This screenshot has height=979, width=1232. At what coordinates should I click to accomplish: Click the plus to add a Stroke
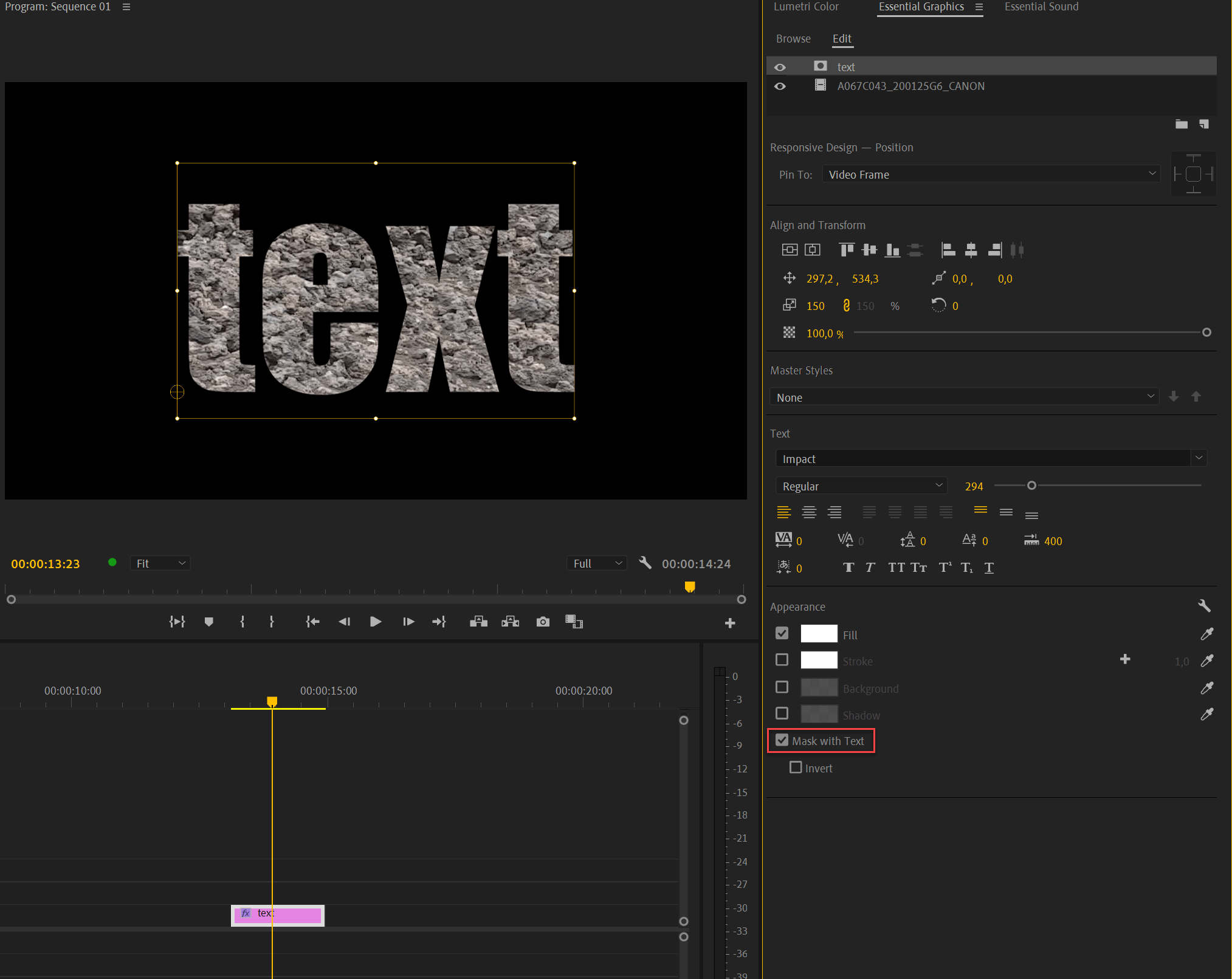tap(1125, 660)
